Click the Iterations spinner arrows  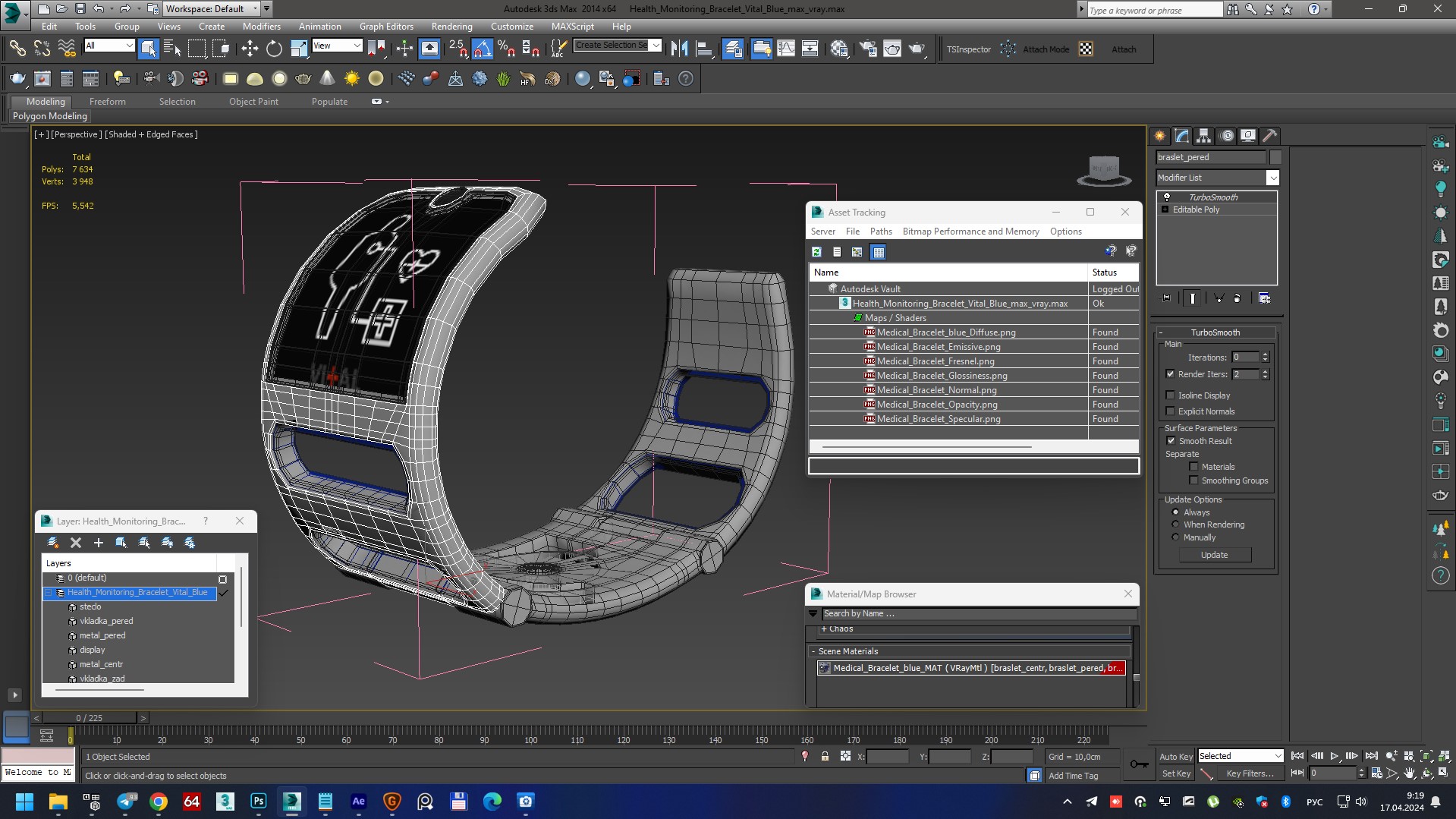click(1265, 358)
